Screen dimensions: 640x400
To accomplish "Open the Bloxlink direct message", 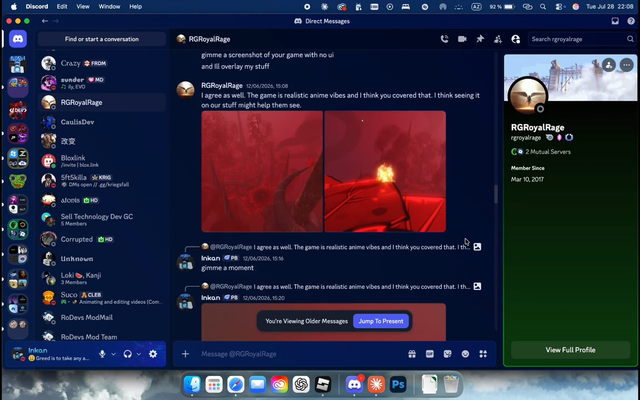I will tap(102, 161).
